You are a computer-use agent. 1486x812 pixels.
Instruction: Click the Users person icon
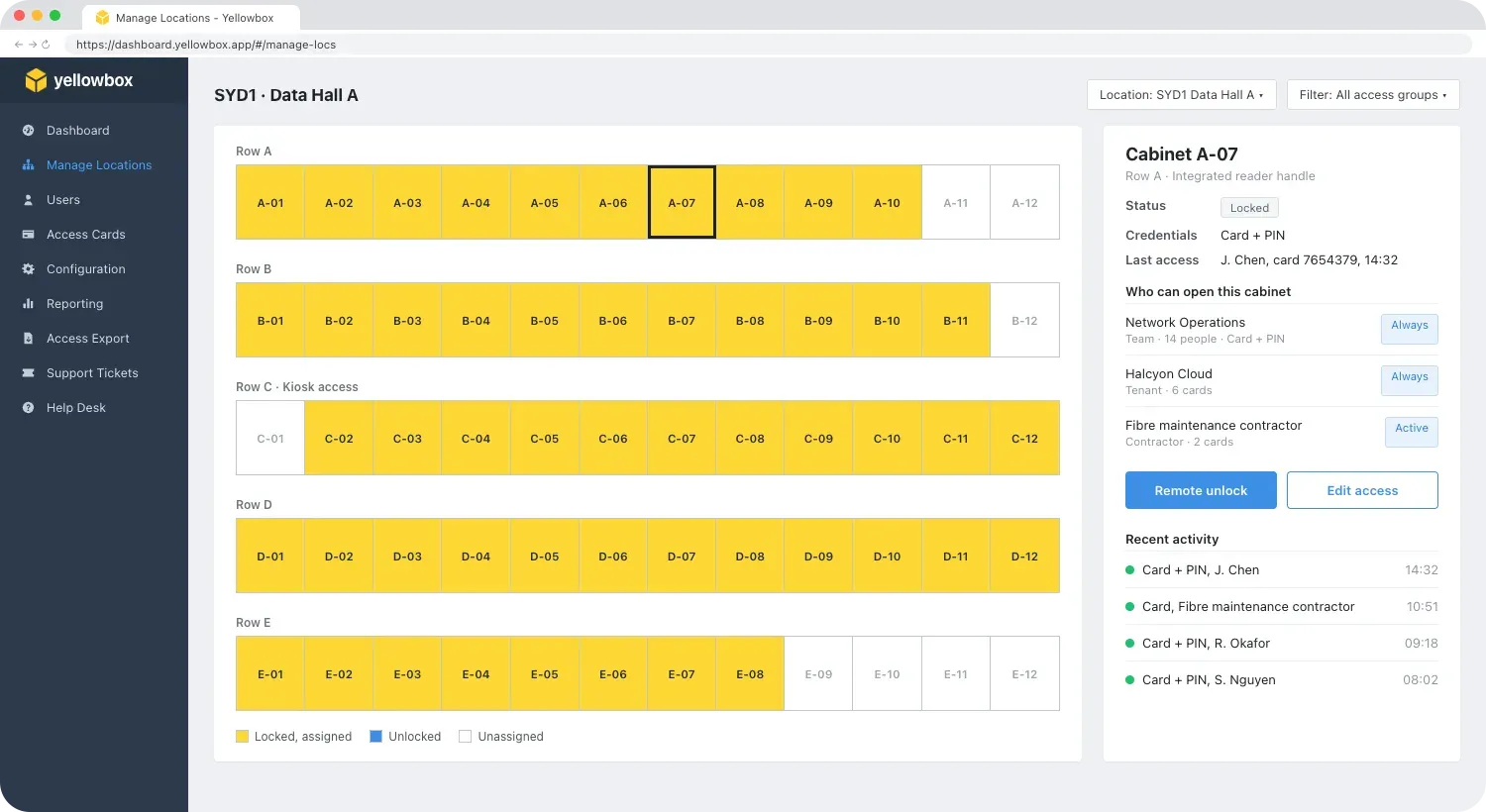click(28, 200)
